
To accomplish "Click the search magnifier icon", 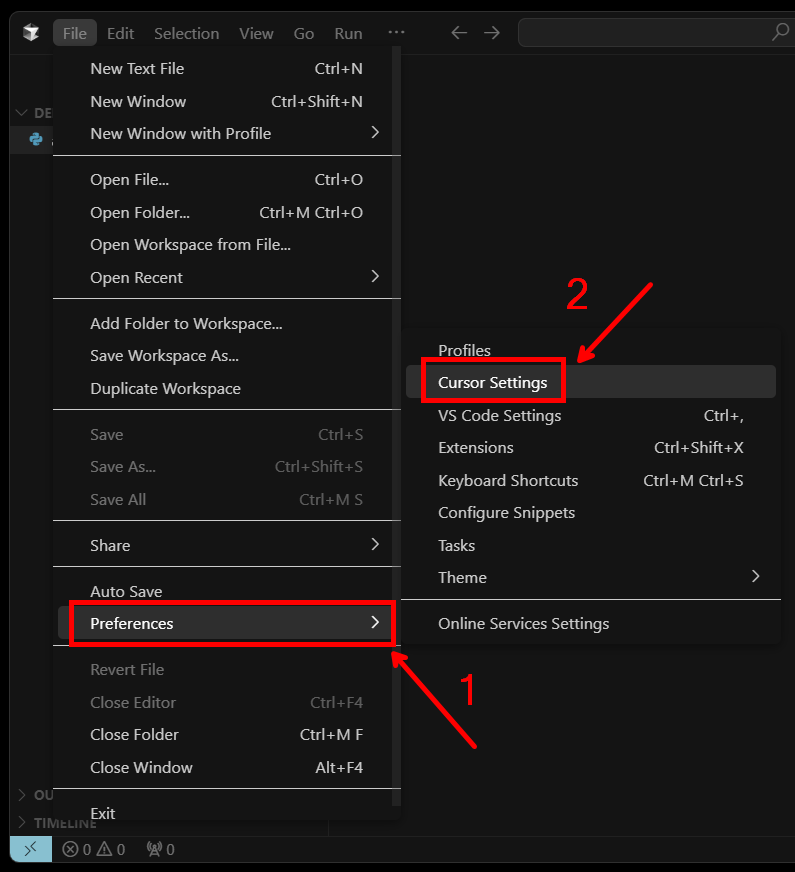I will 781,32.
